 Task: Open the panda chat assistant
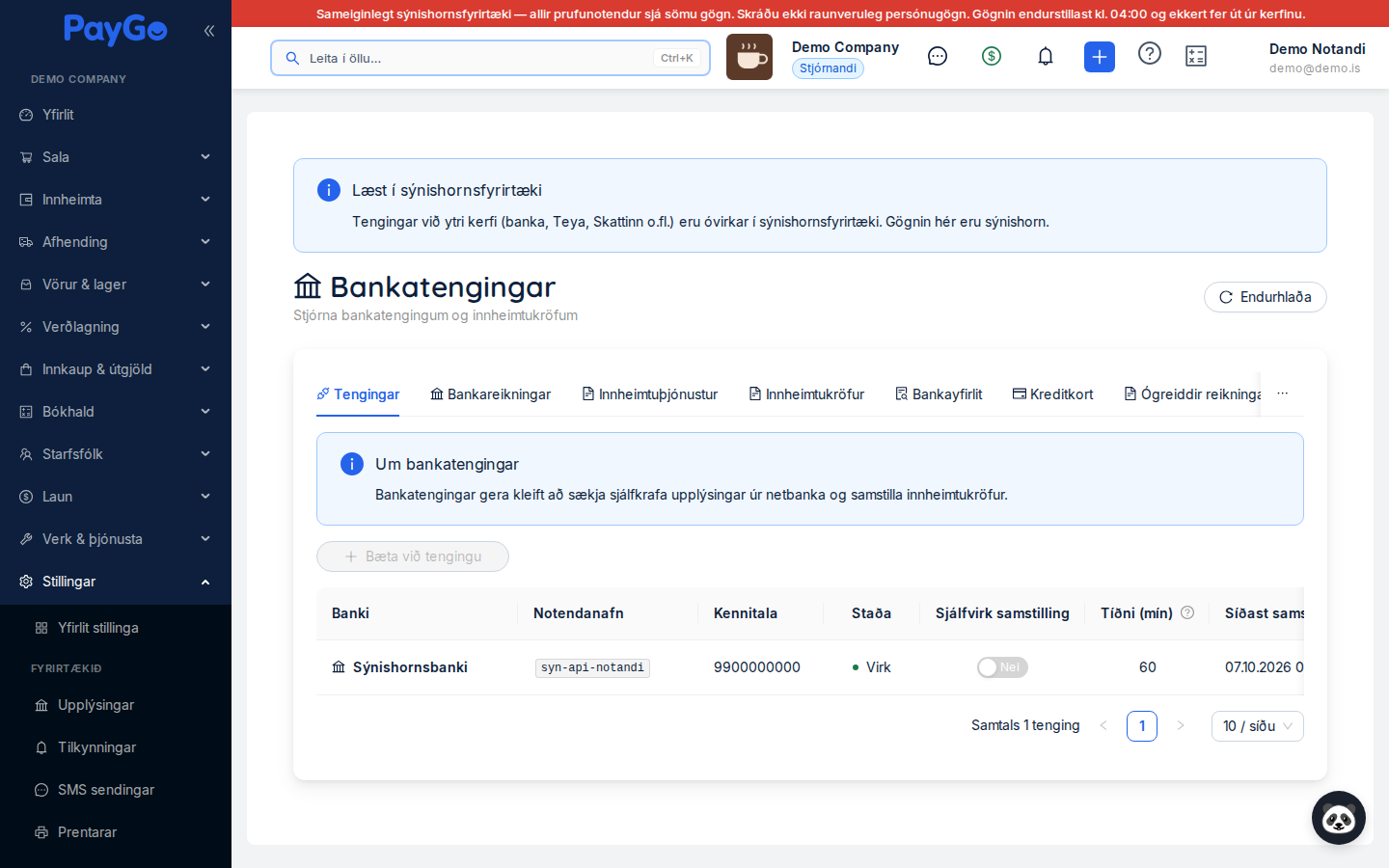1339,818
